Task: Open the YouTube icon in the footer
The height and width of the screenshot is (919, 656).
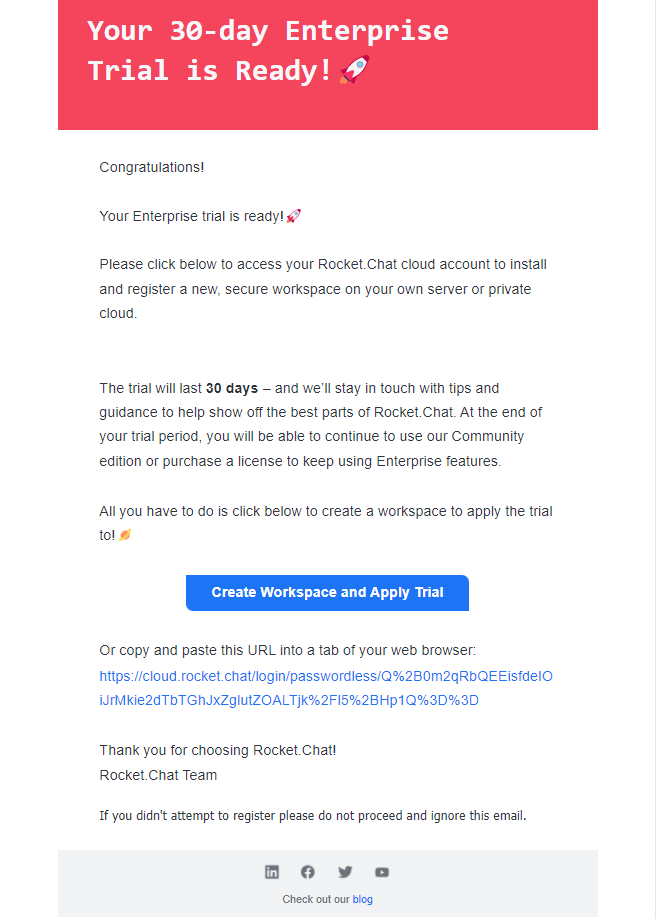Action: 382,872
